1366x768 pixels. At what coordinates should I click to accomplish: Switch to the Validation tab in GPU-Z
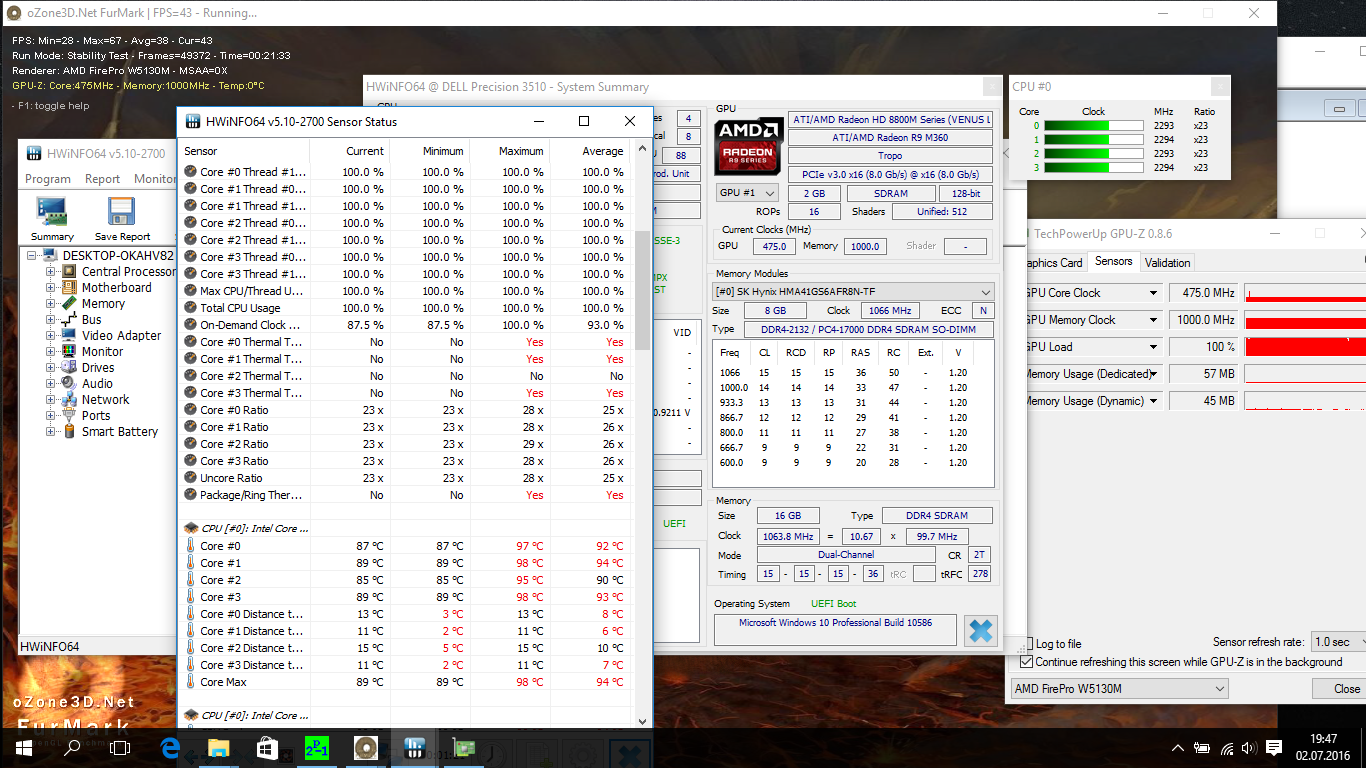1167,263
